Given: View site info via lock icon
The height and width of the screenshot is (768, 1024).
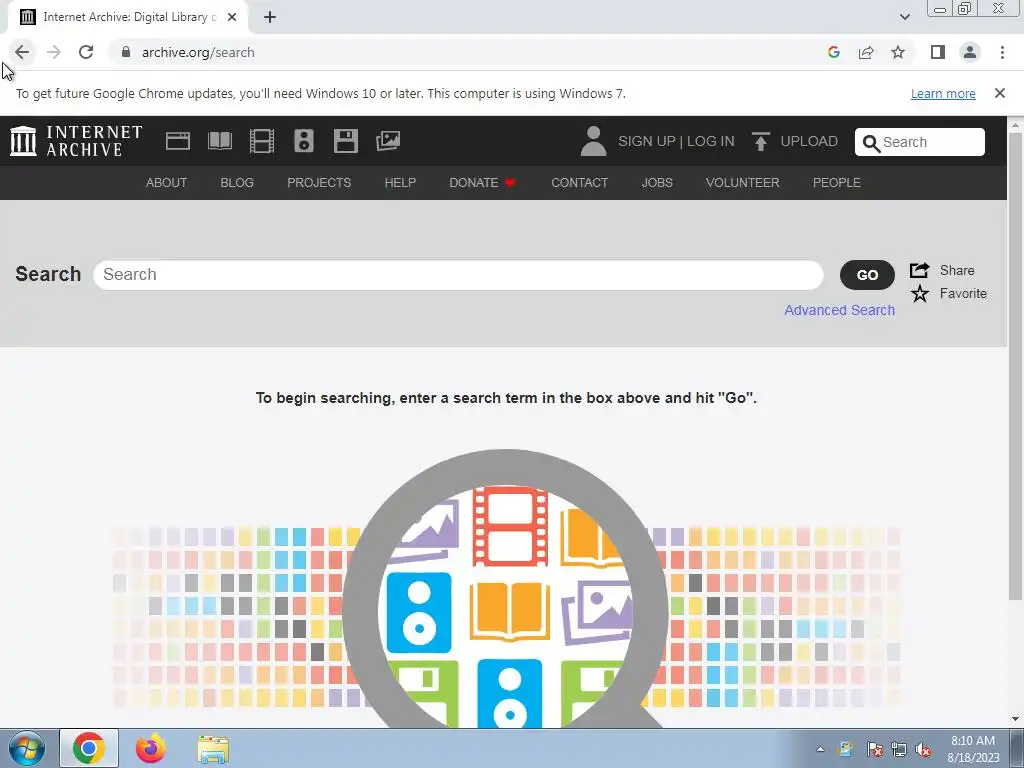Looking at the screenshot, I should (x=126, y=52).
